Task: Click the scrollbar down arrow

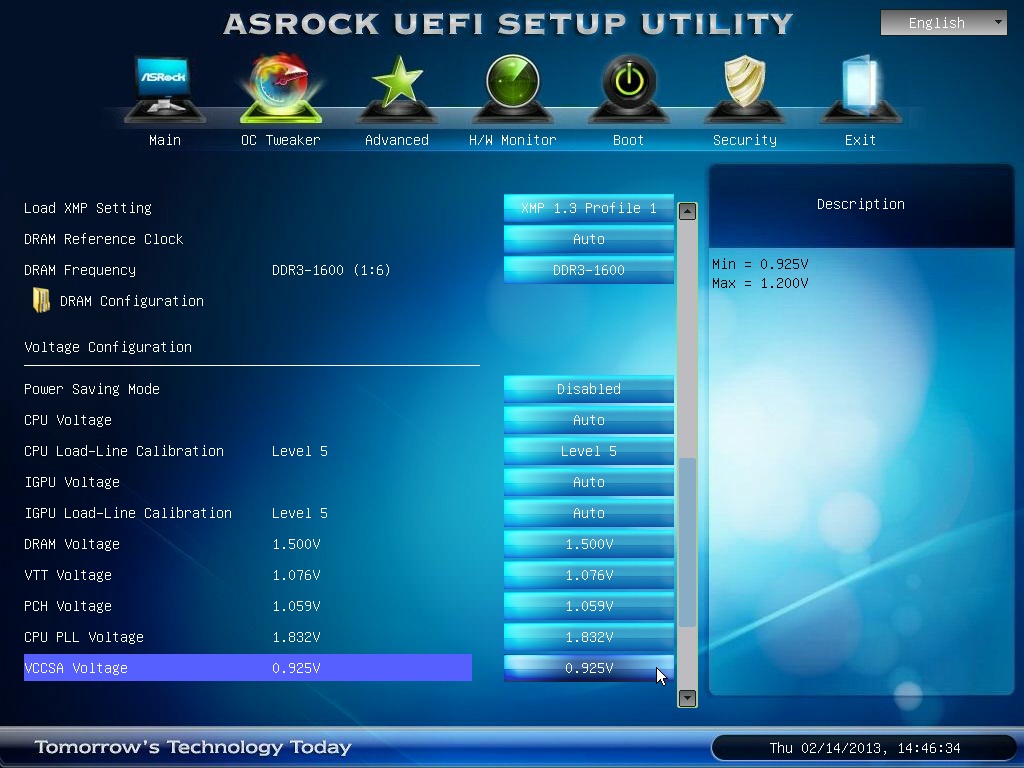Action: click(x=687, y=698)
